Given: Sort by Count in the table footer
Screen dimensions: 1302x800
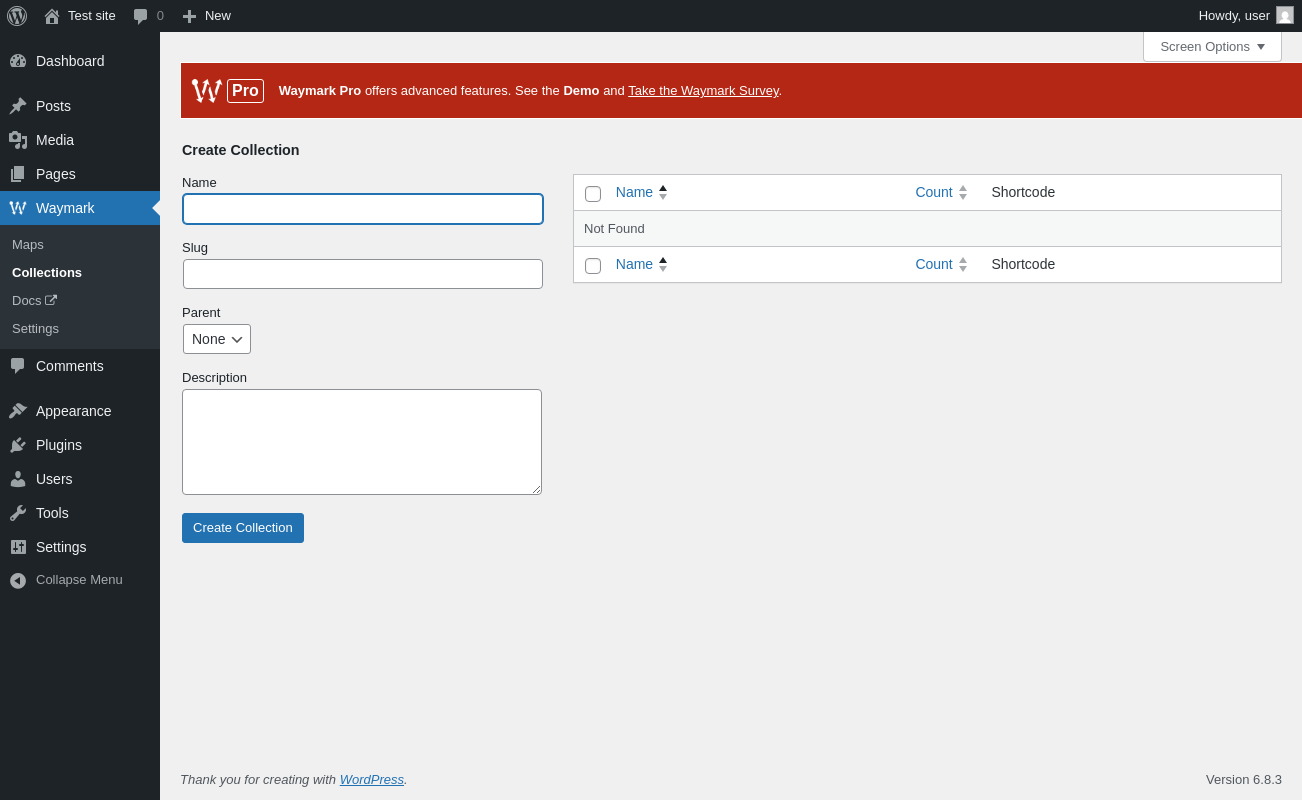Looking at the screenshot, I should [x=941, y=264].
